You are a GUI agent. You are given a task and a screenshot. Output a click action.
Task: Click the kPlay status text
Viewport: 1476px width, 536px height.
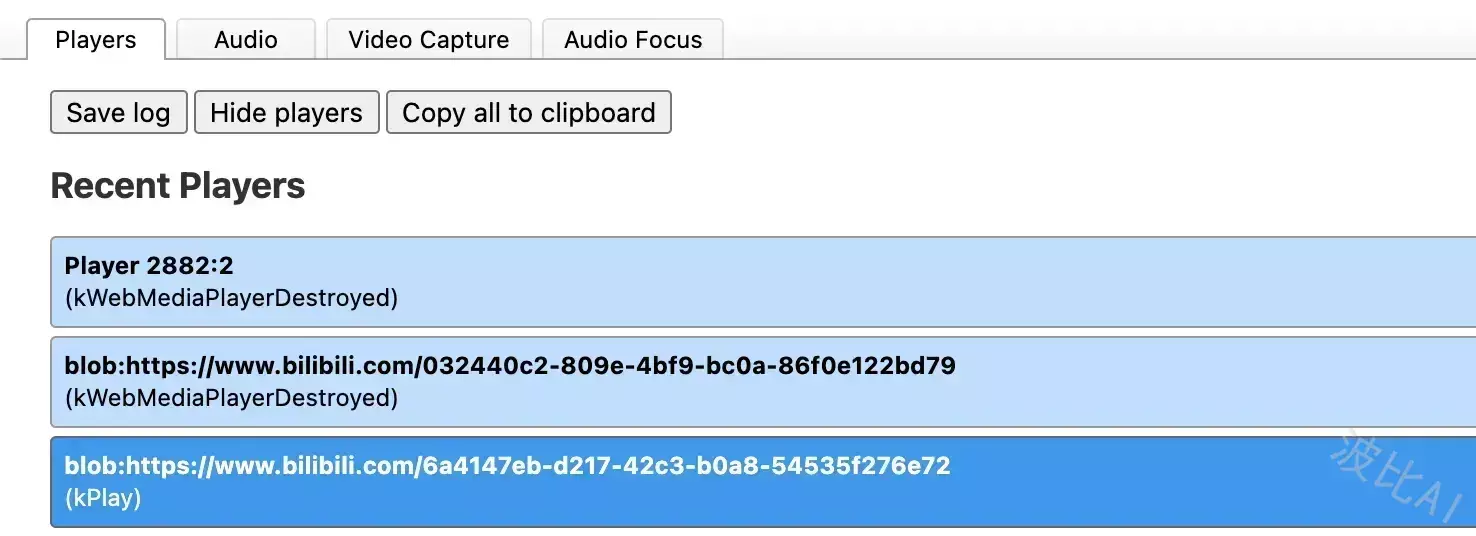[x=103, y=498]
